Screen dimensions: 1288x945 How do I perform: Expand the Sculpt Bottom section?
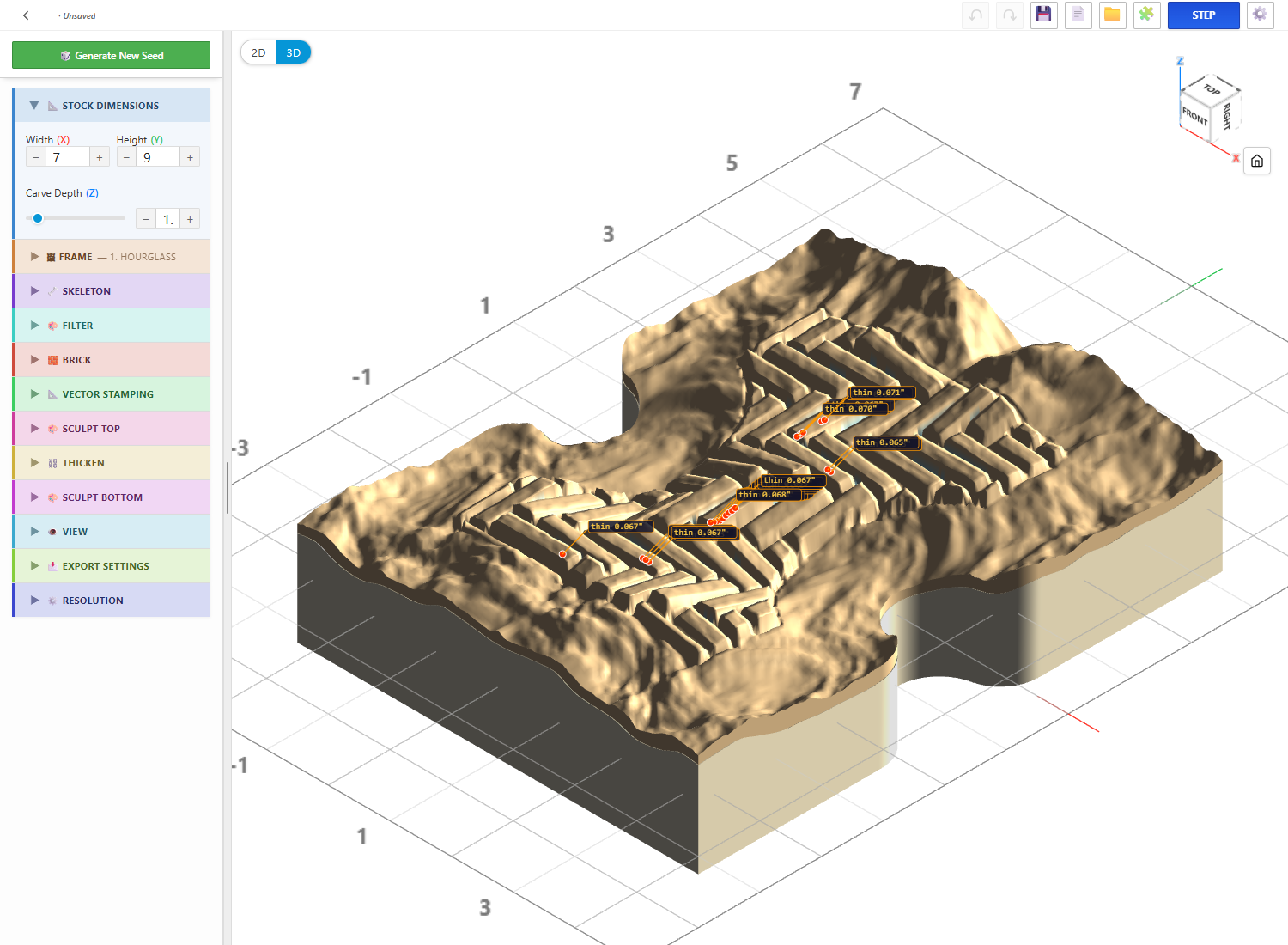[112, 497]
